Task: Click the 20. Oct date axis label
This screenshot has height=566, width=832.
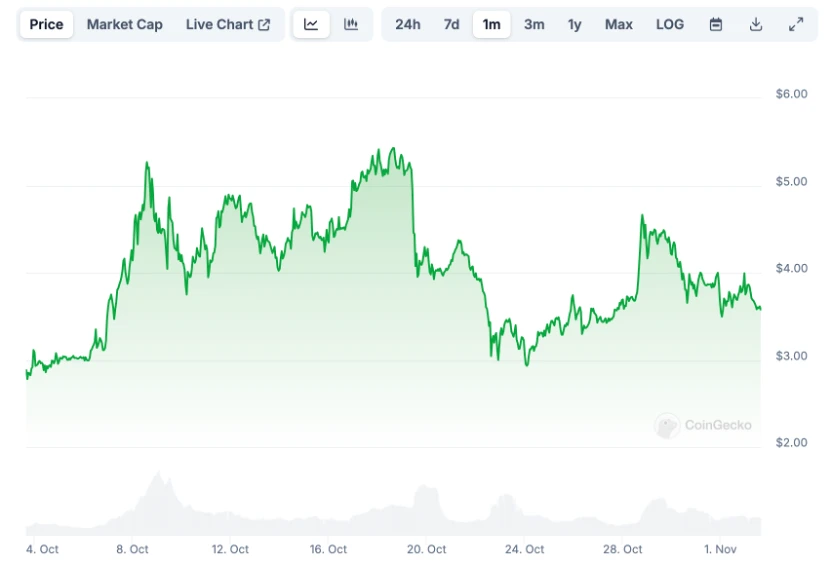Action: (427, 549)
